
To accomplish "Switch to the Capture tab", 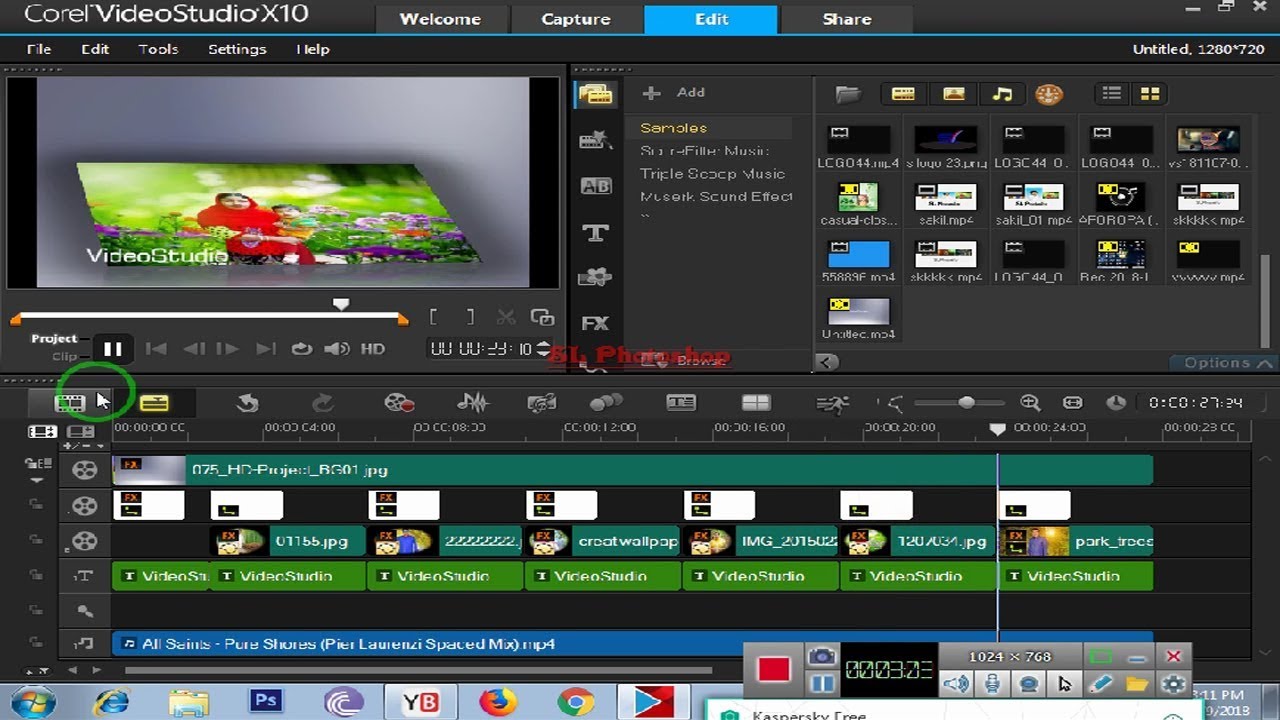I will (576, 19).
